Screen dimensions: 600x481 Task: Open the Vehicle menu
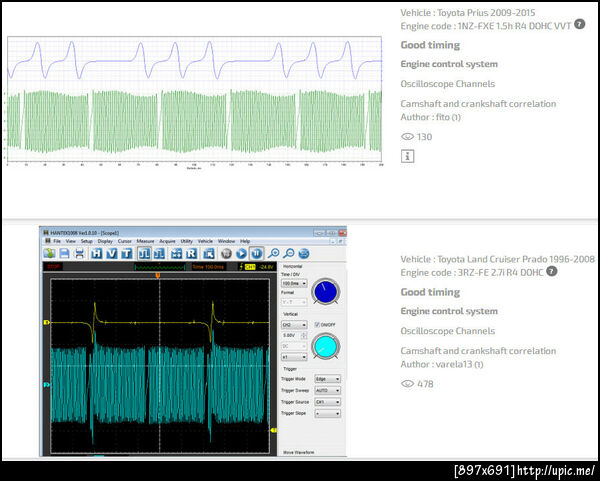205,241
